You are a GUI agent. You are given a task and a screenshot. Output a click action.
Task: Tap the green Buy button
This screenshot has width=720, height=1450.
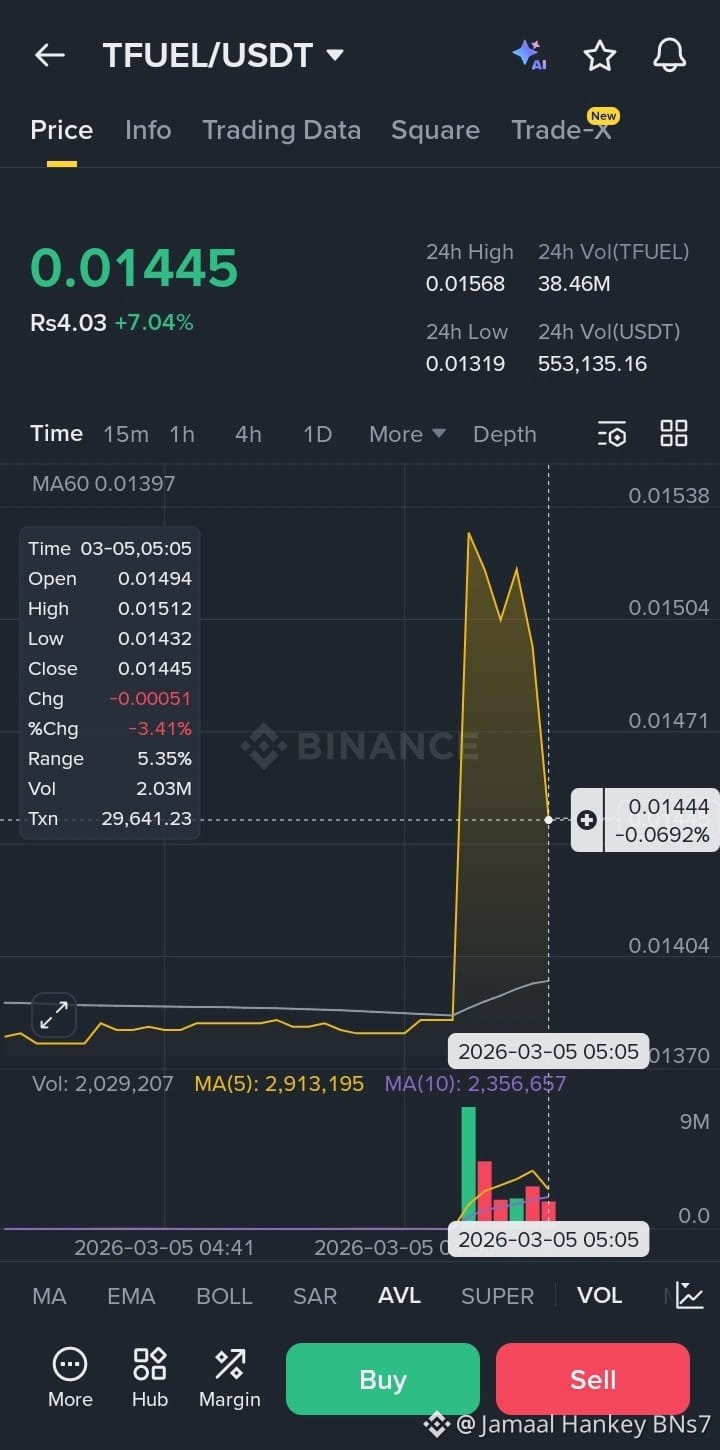[383, 1379]
